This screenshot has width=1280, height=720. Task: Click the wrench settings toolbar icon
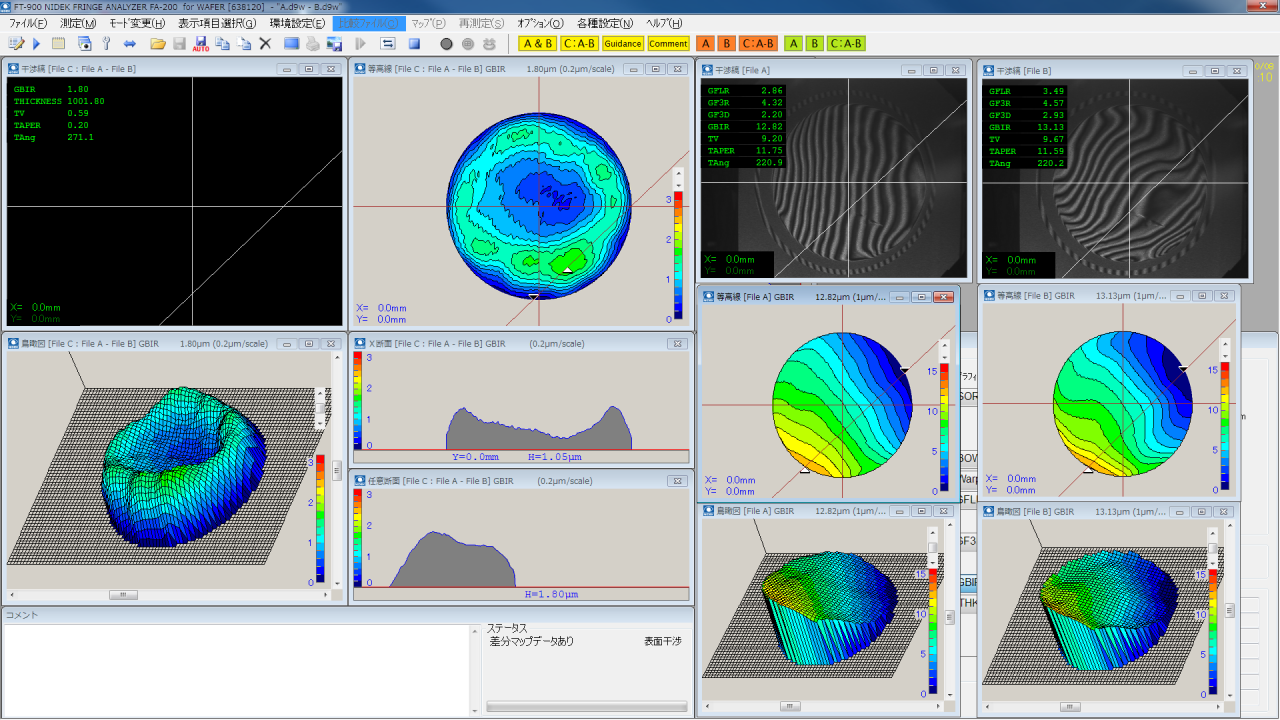point(106,44)
